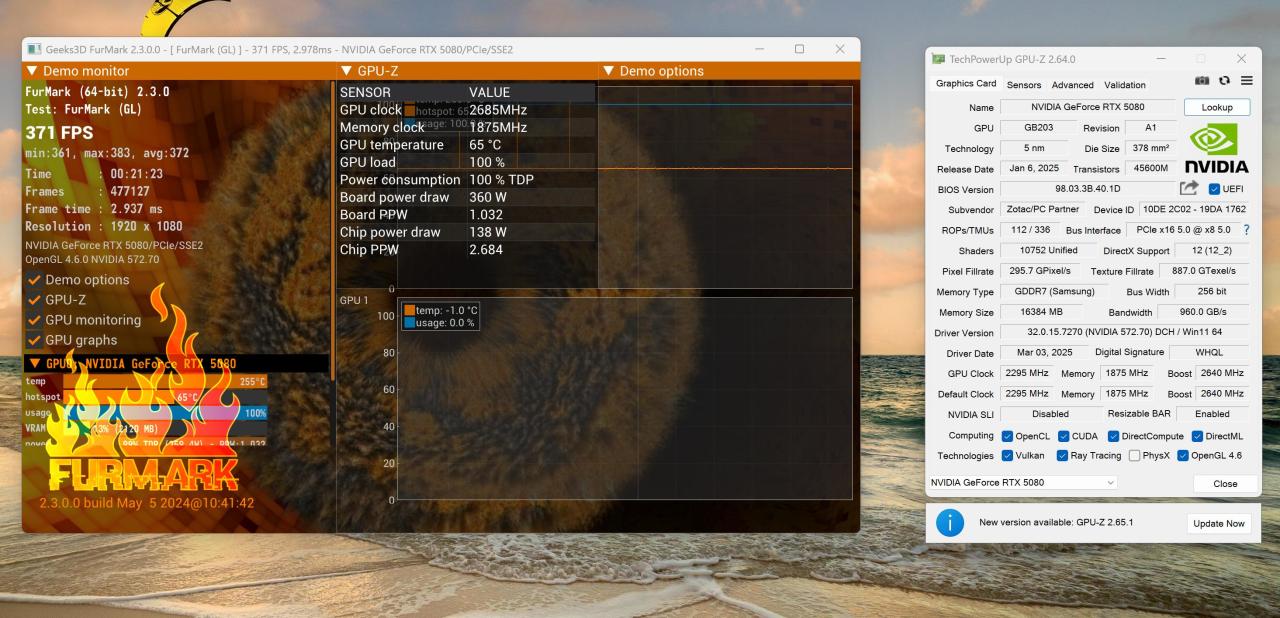This screenshot has height=618, width=1280.
Task: Uncheck the GPU-Z option in FurMark
Action: tap(34, 300)
